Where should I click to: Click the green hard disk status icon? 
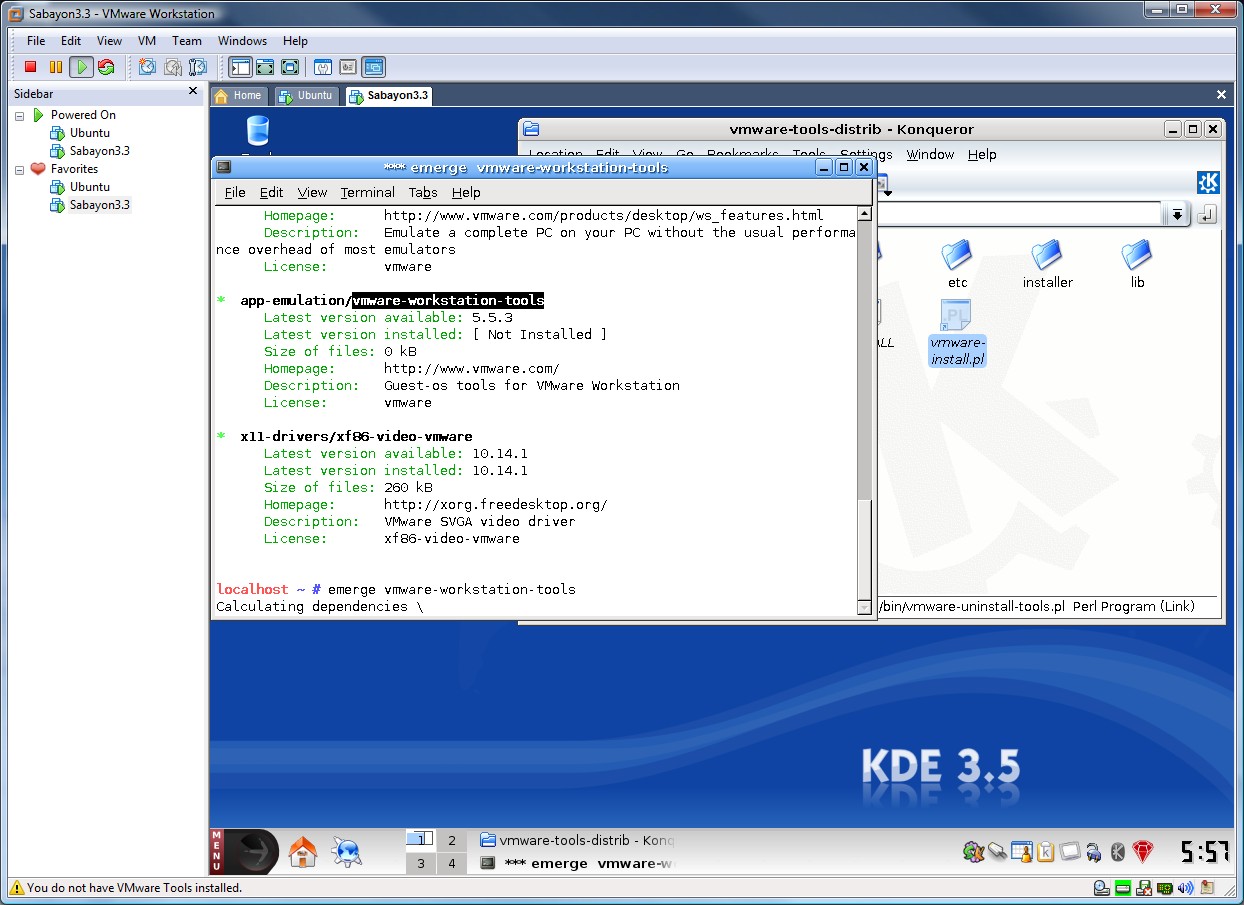click(x=1122, y=887)
